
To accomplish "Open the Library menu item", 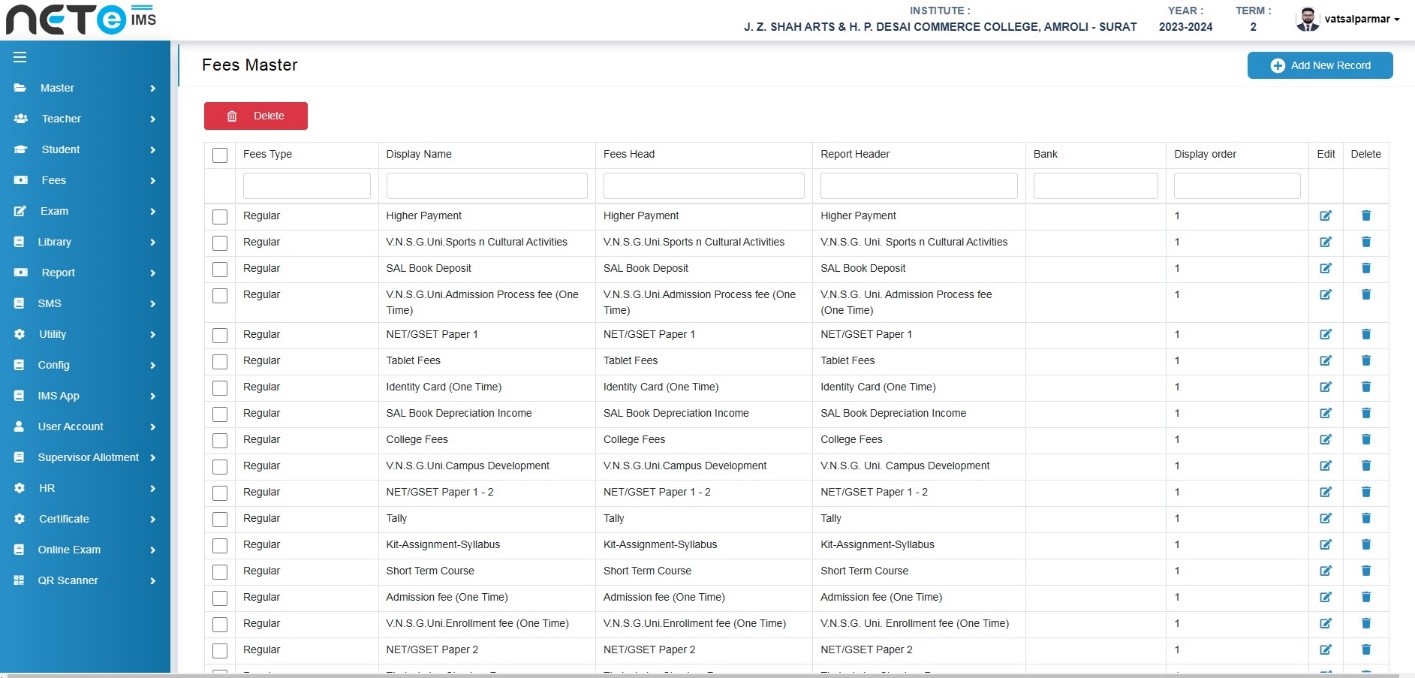I will (85, 242).
